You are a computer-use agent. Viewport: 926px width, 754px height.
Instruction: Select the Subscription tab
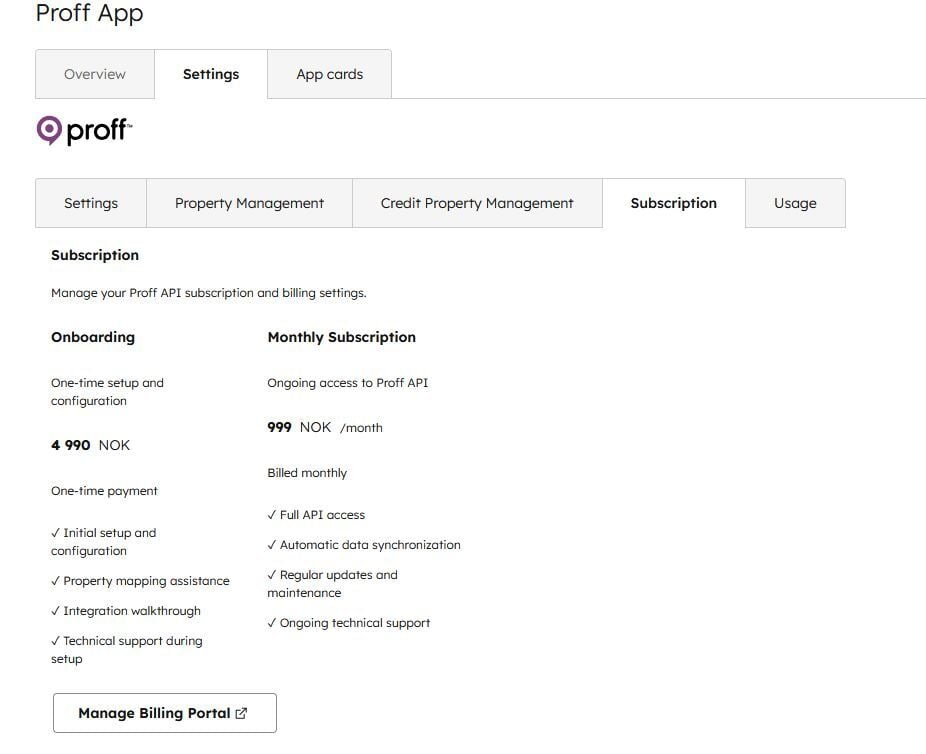coord(674,203)
